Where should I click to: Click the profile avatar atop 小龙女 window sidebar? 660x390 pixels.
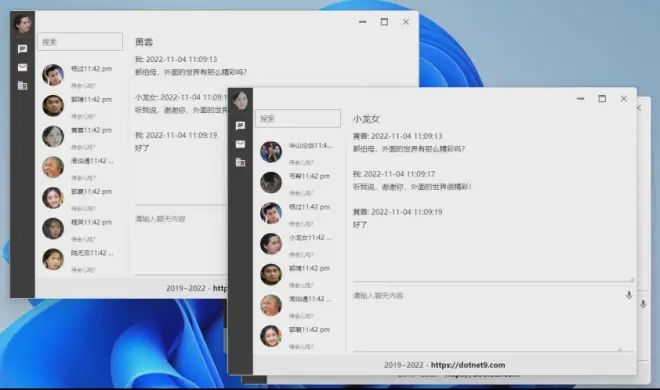tap(240, 100)
